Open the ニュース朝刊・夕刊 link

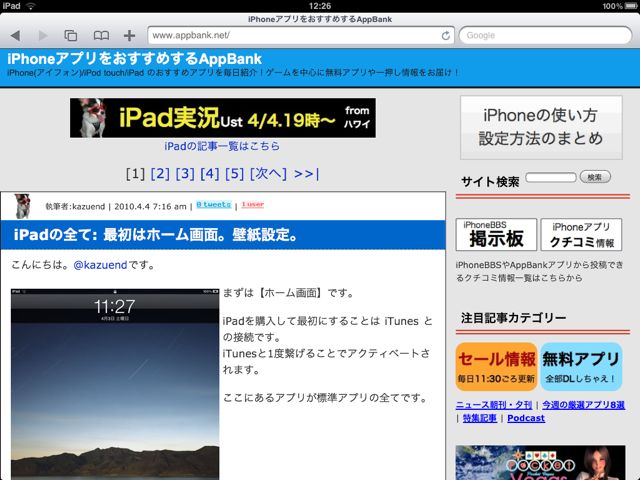(x=494, y=405)
